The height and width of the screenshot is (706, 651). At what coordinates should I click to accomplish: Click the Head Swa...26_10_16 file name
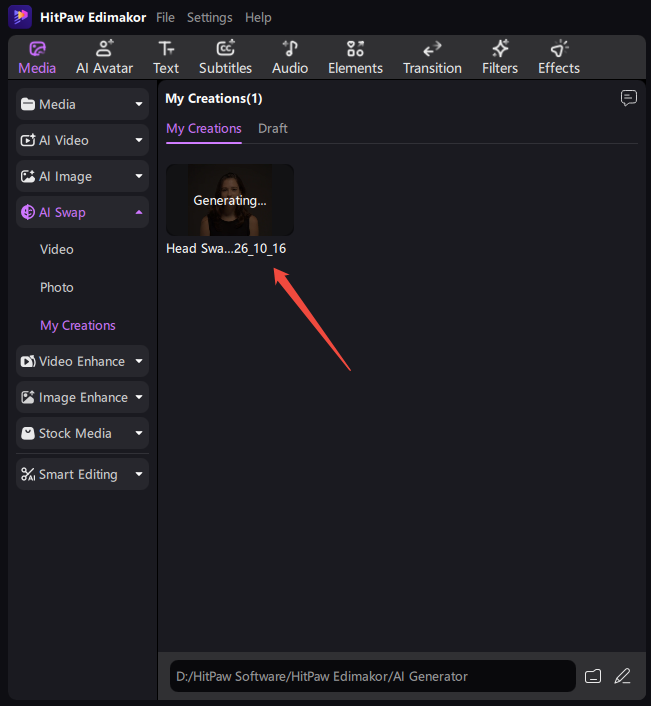[226, 249]
